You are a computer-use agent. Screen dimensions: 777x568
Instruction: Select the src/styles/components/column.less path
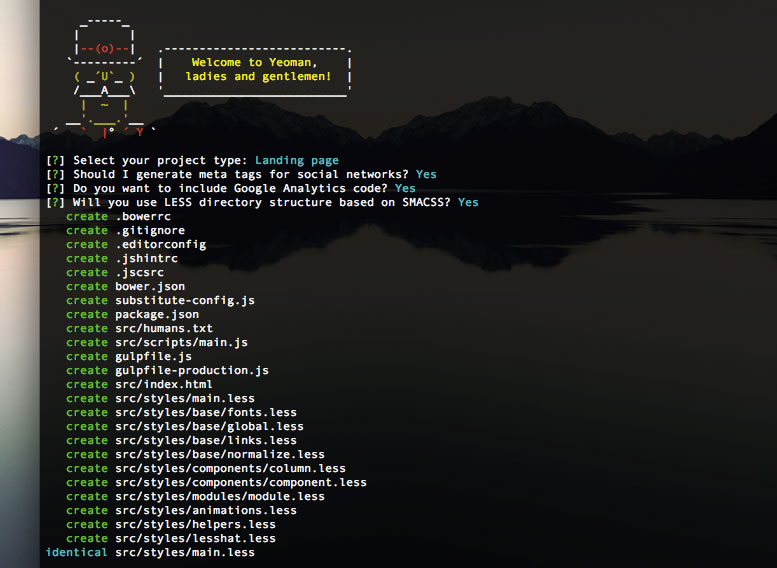pyautogui.click(x=230, y=468)
